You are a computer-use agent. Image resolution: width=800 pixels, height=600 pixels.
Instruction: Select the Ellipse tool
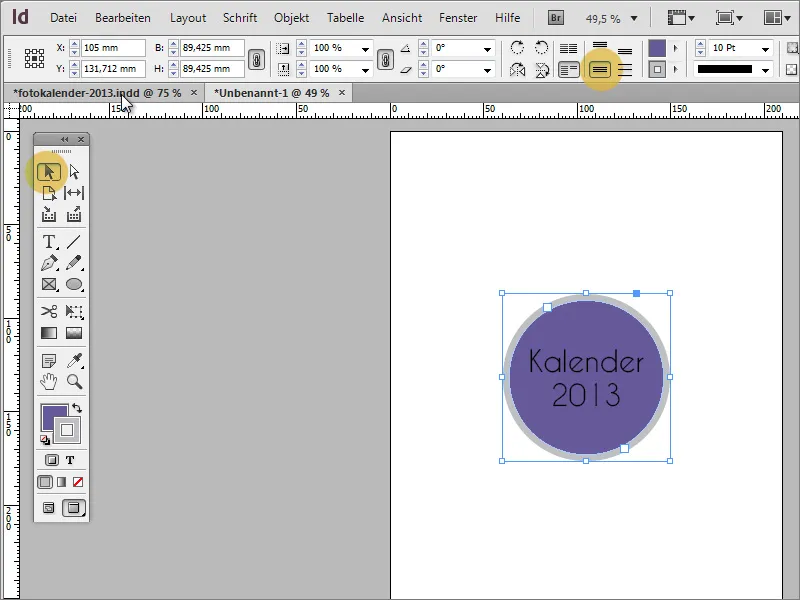tap(74, 284)
